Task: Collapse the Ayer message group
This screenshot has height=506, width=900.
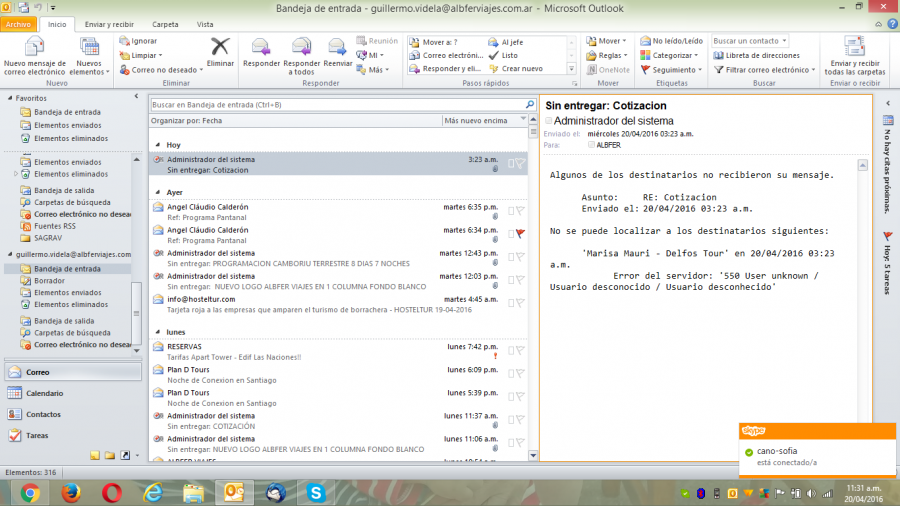Action: 158,192
